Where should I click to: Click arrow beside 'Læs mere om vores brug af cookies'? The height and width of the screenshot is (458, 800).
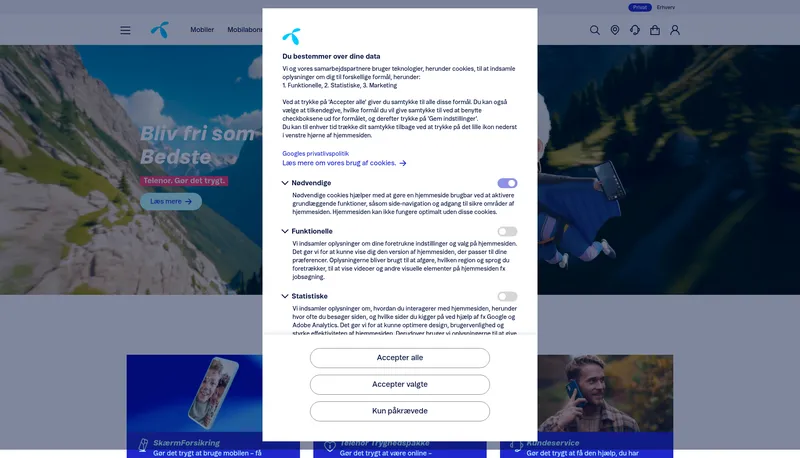tap(403, 163)
